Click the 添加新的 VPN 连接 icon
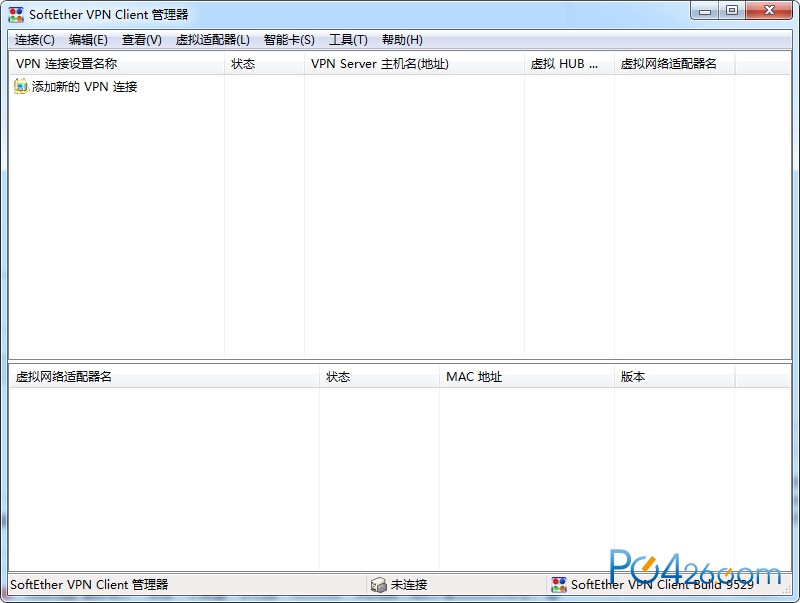 click(x=21, y=86)
